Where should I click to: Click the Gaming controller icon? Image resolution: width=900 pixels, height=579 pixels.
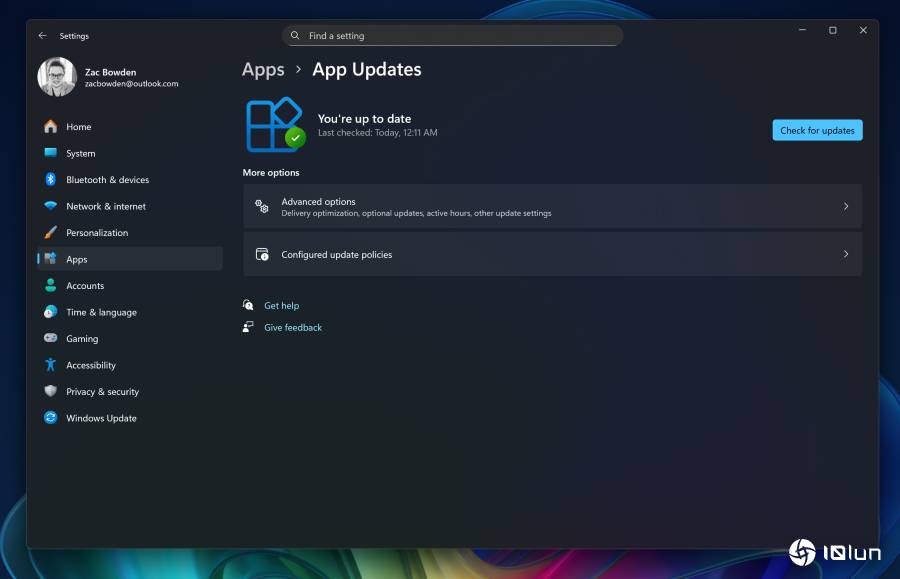tap(50, 339)
